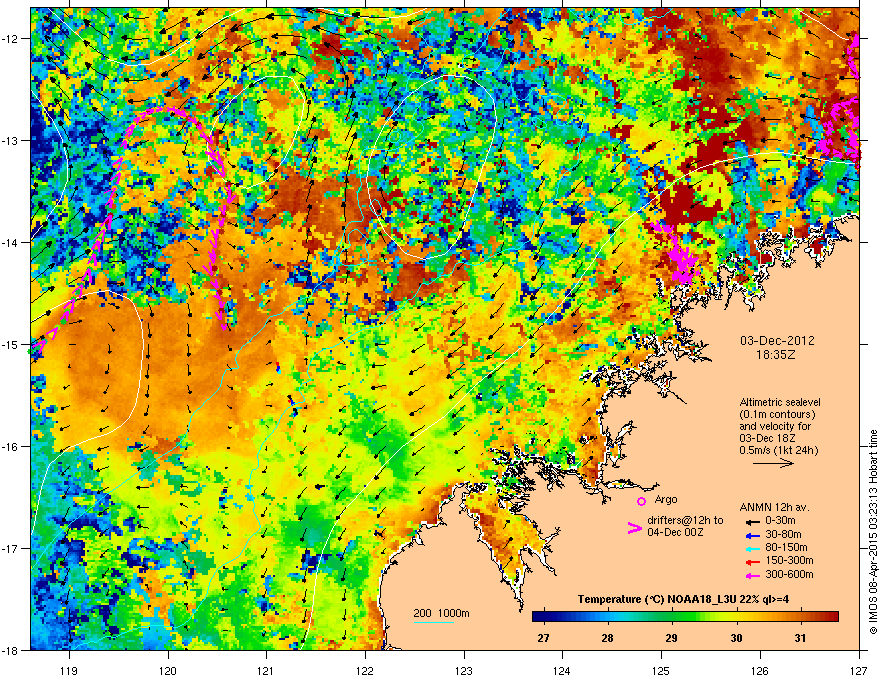Click the '0-30m' depth label
The height and width of the screenshot is (680, 880).
[x=781, y=521]
